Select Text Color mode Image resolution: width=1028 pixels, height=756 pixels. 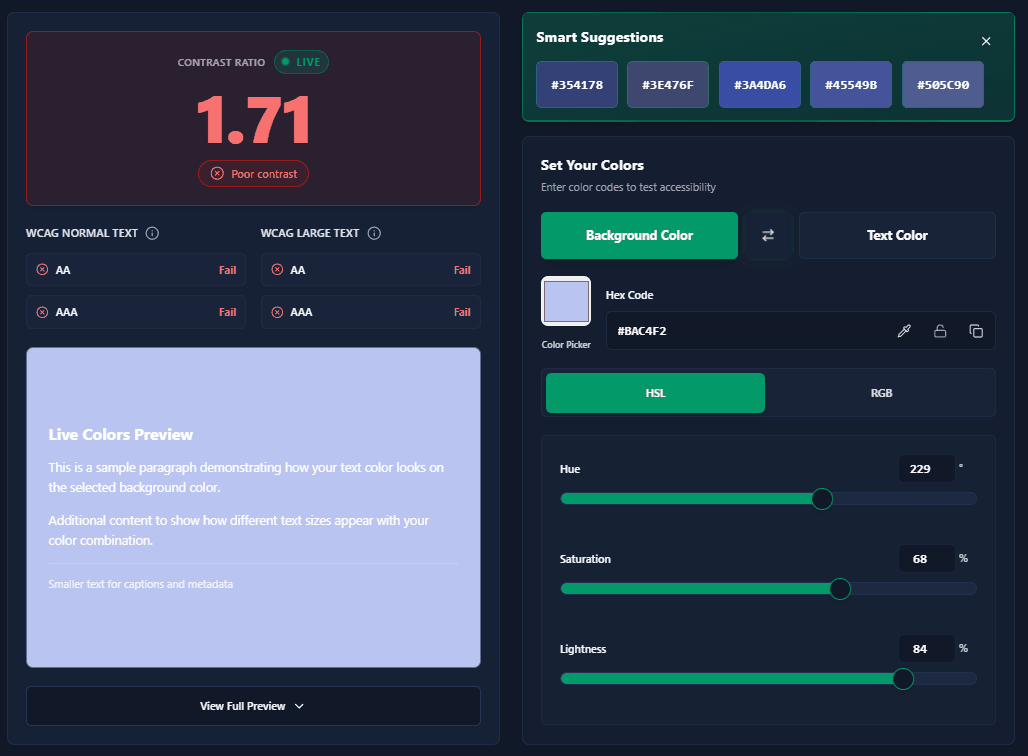tap(896, 235)
